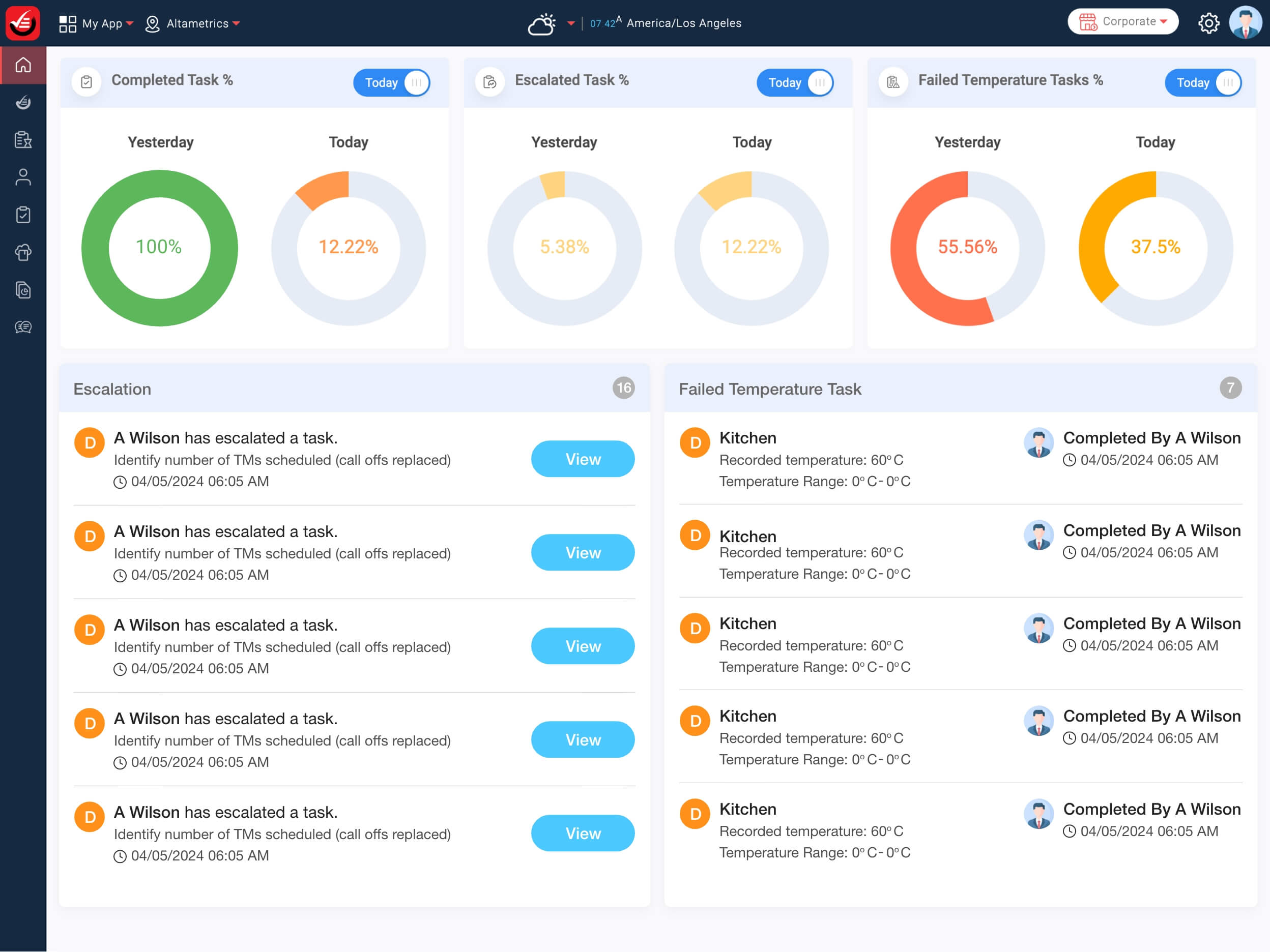
Task: Open the chat messages sidebar icon
Action: (23, 327)
